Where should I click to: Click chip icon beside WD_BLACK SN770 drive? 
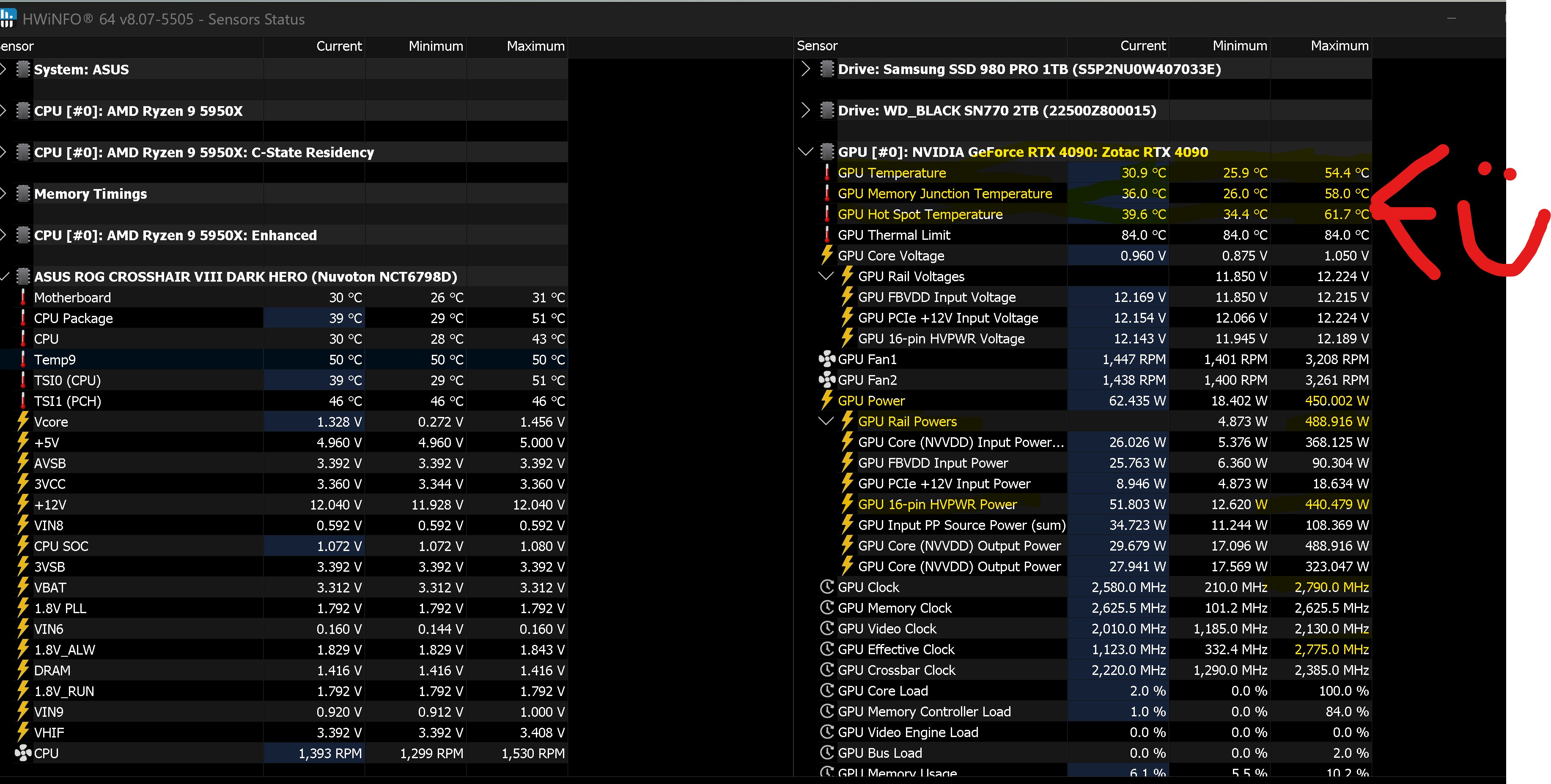(x=827, y=110)
